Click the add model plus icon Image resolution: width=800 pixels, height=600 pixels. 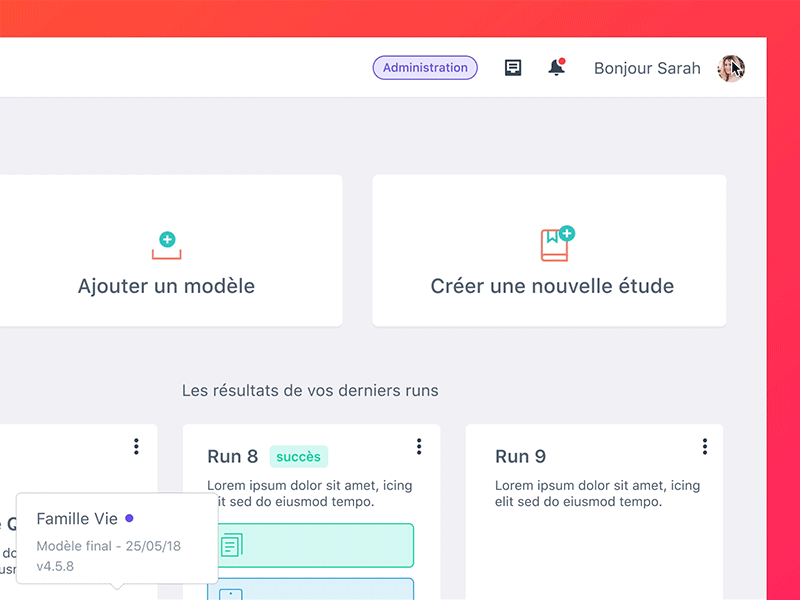point(166,241)
